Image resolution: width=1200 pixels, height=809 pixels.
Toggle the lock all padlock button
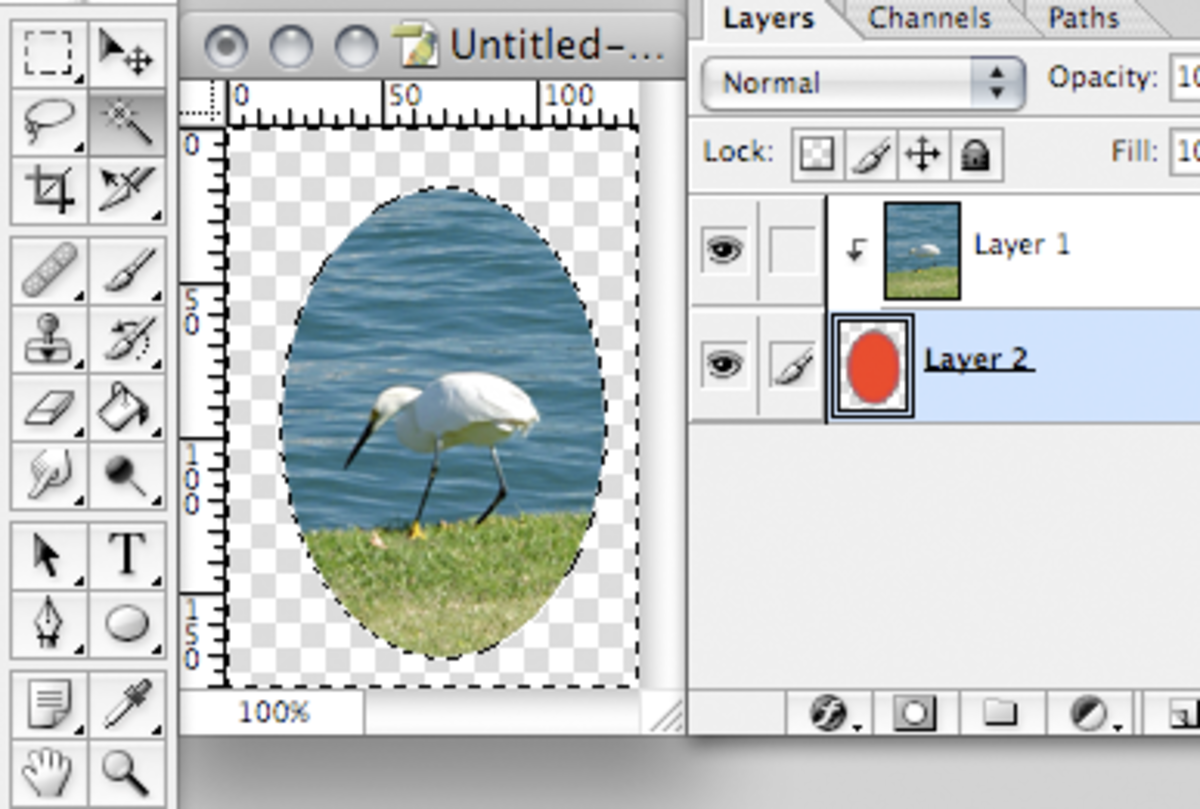tap(975, 155)
